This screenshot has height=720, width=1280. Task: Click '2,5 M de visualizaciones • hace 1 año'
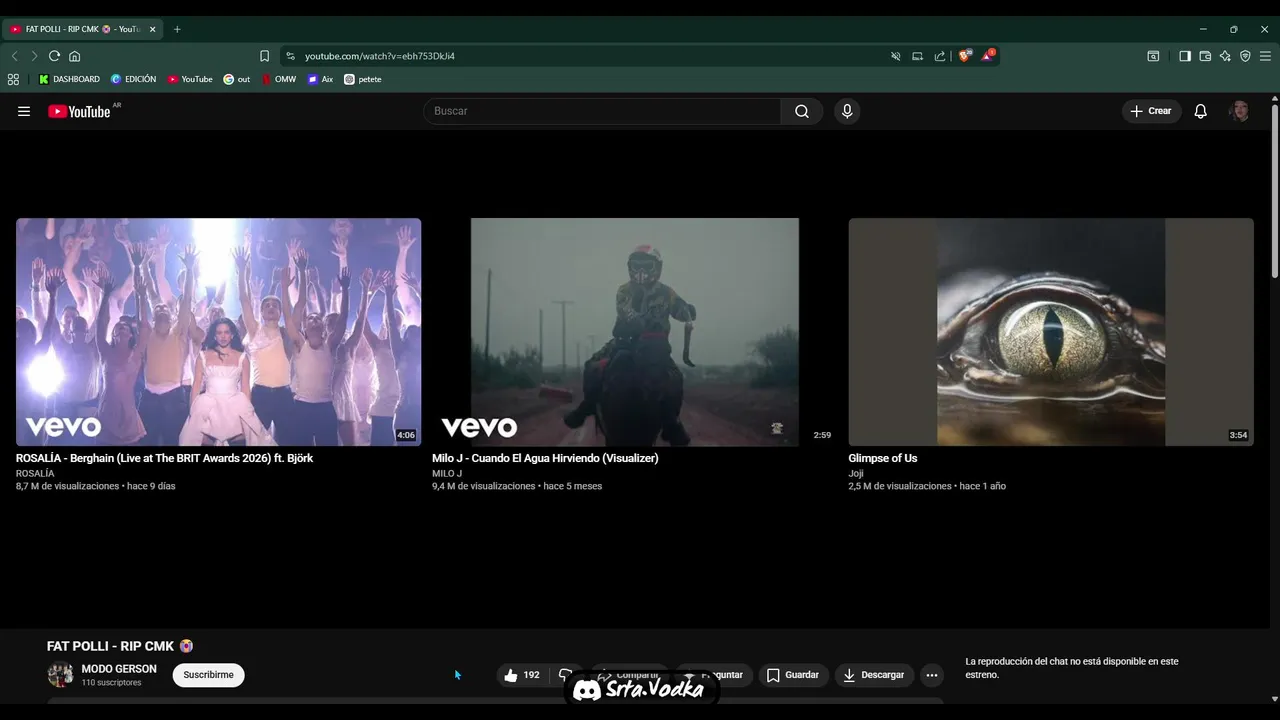pyautogui.click(x=927, y=486)
